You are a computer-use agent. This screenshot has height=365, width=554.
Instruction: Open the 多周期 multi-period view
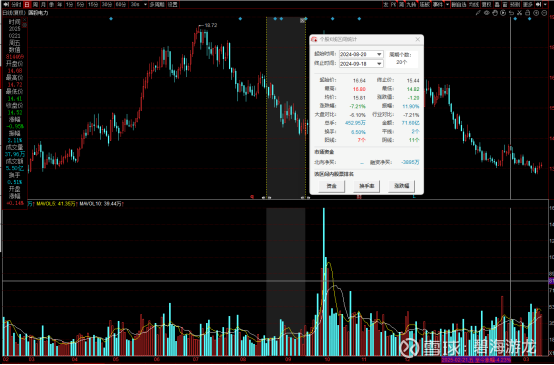[x=157, y=4]
